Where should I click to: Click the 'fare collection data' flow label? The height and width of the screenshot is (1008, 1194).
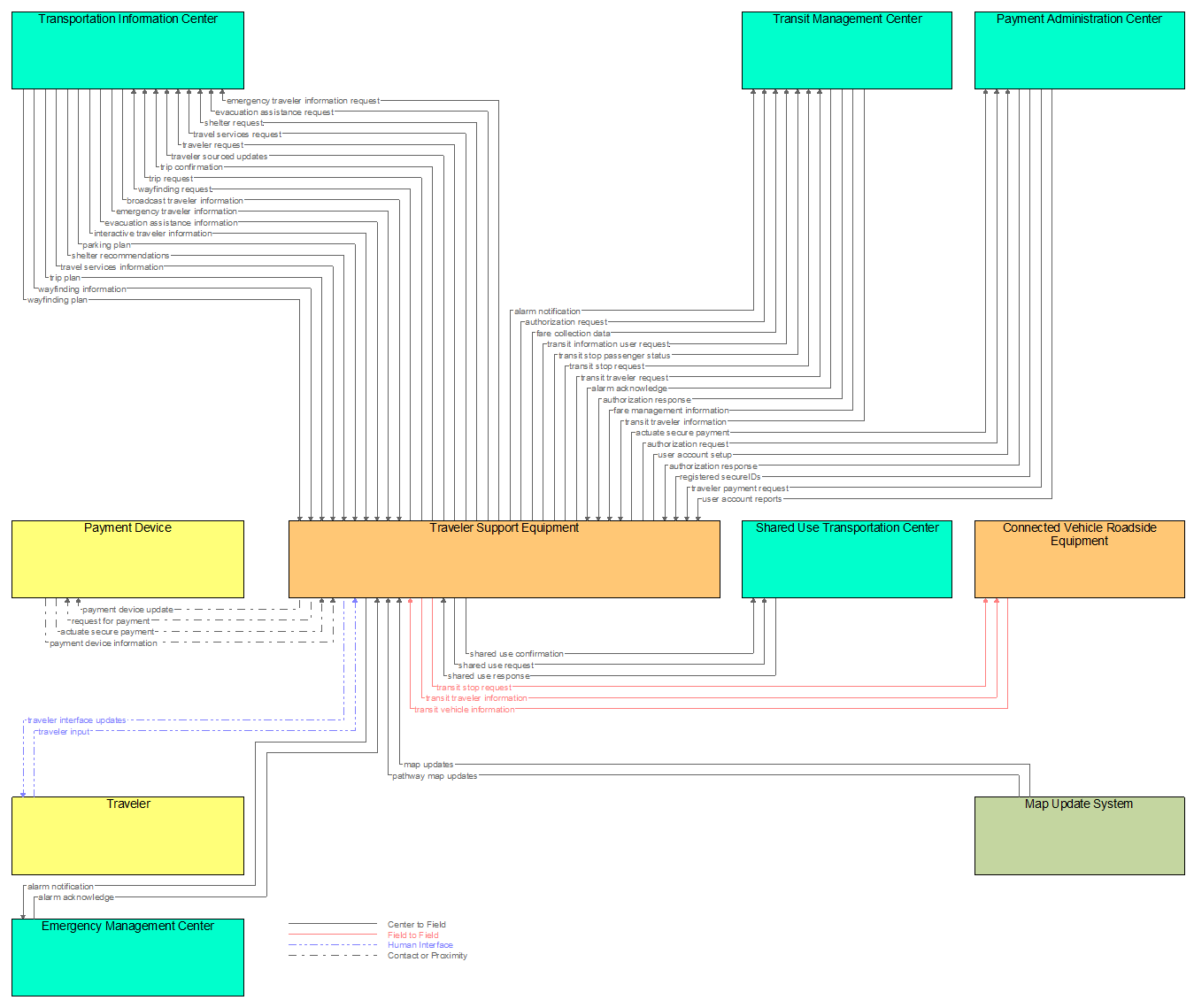573,334
